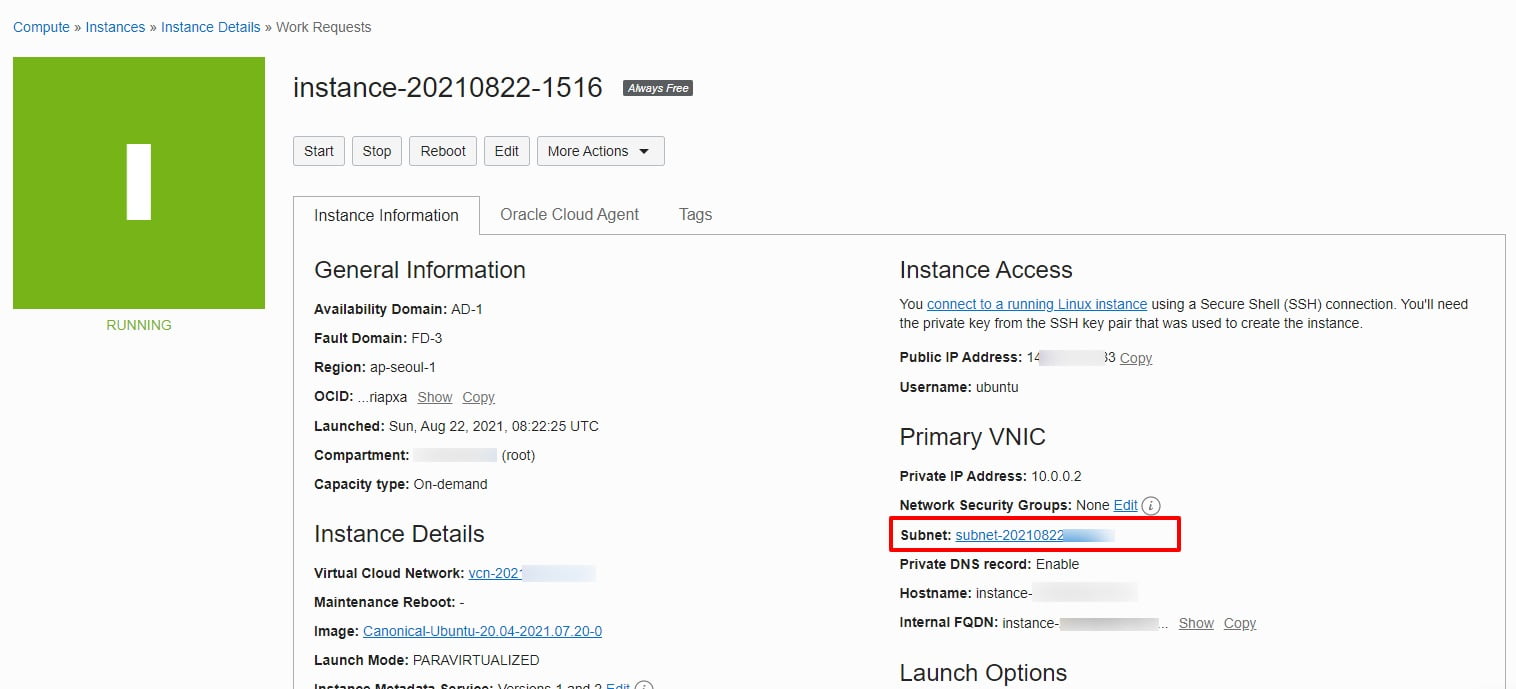The image size is (1516, 689).
Task: Switch to the Tags tab
Action: point(695,214)
